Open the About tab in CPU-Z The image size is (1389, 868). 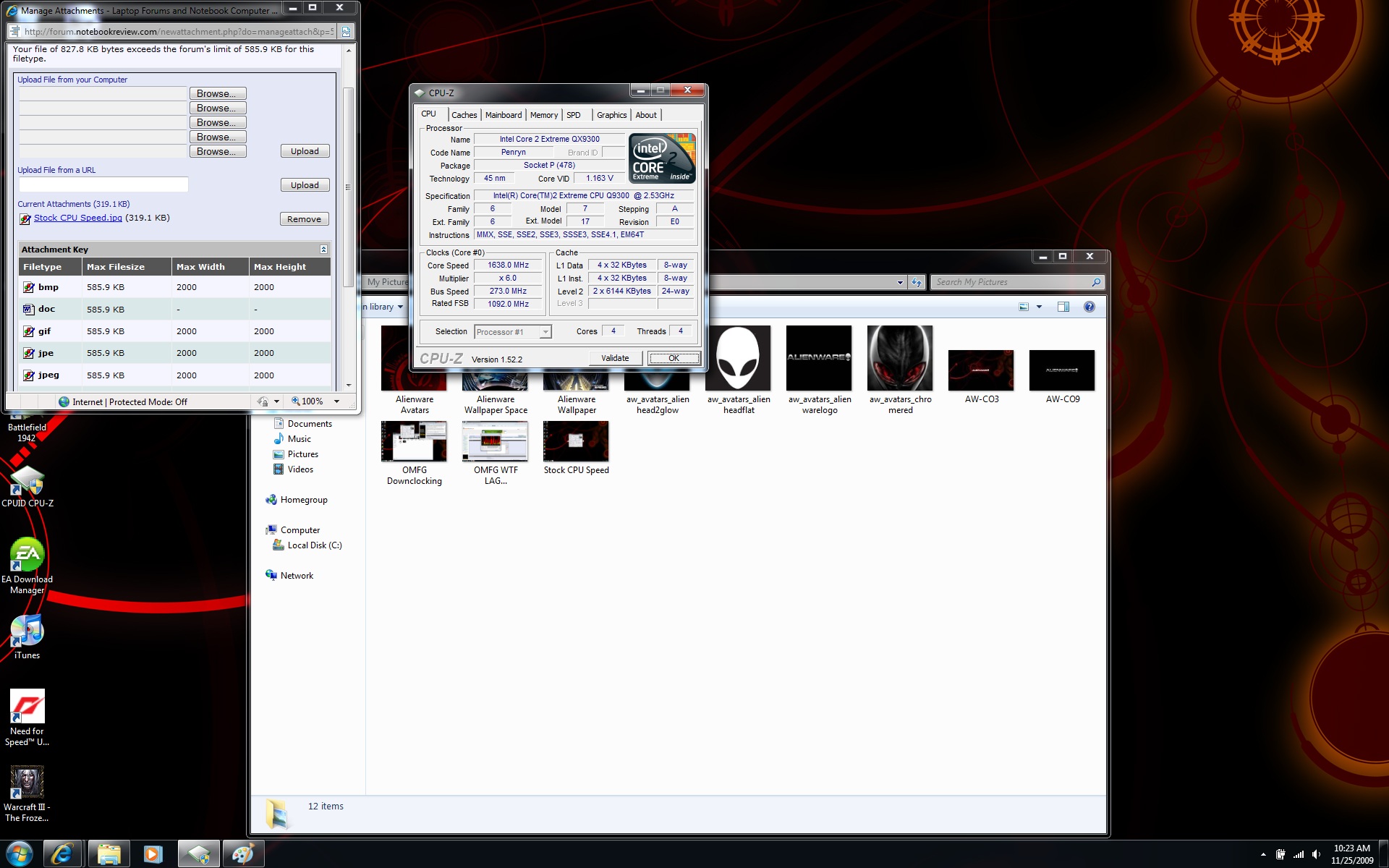tap(646, 115)
